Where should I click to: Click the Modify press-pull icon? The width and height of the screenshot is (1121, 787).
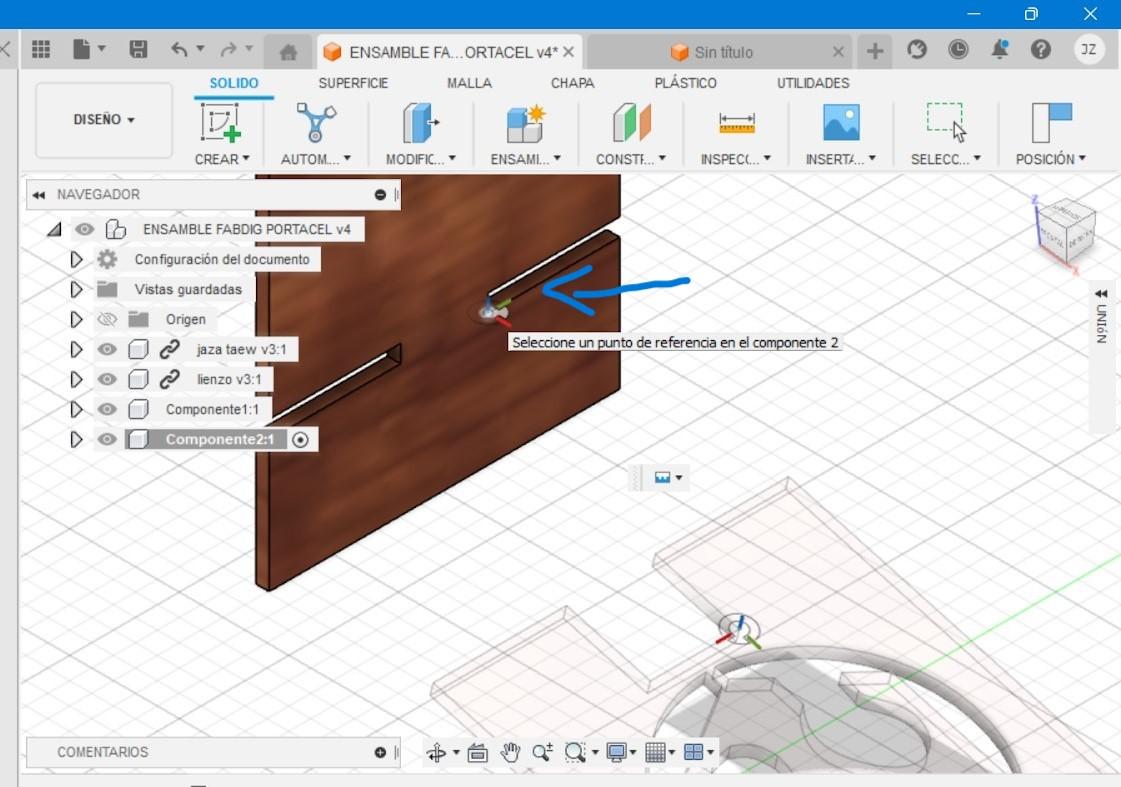pyautogui.click(x=420, y=122)
